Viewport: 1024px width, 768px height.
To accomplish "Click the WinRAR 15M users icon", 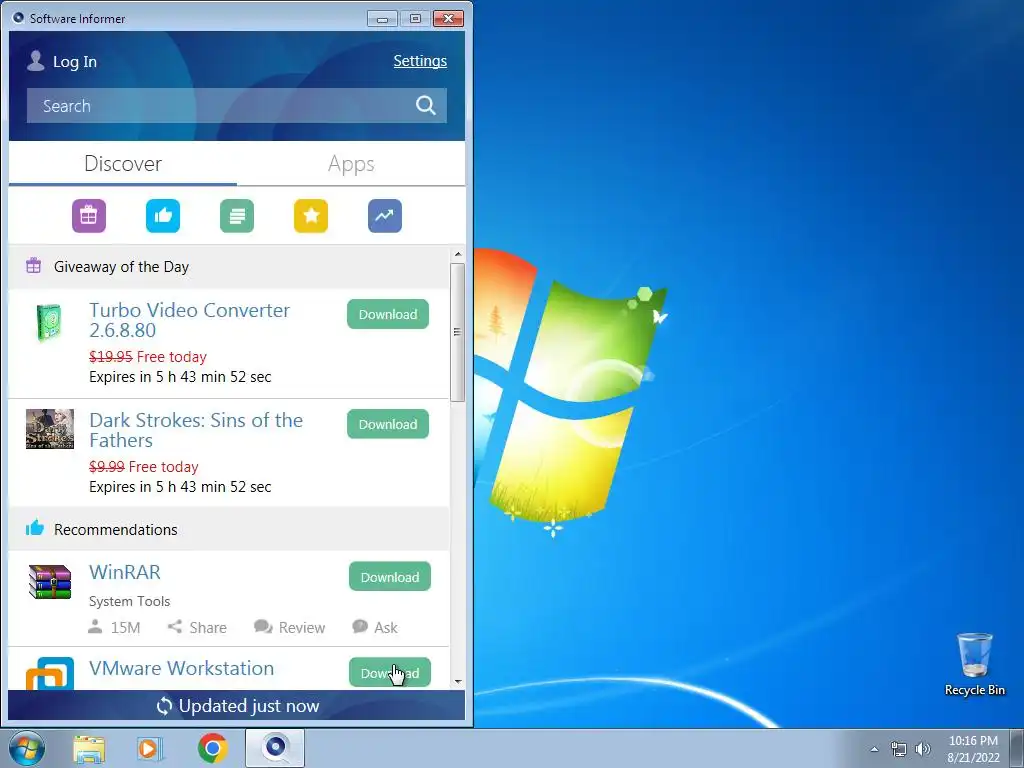I will (x=95, y=627).
